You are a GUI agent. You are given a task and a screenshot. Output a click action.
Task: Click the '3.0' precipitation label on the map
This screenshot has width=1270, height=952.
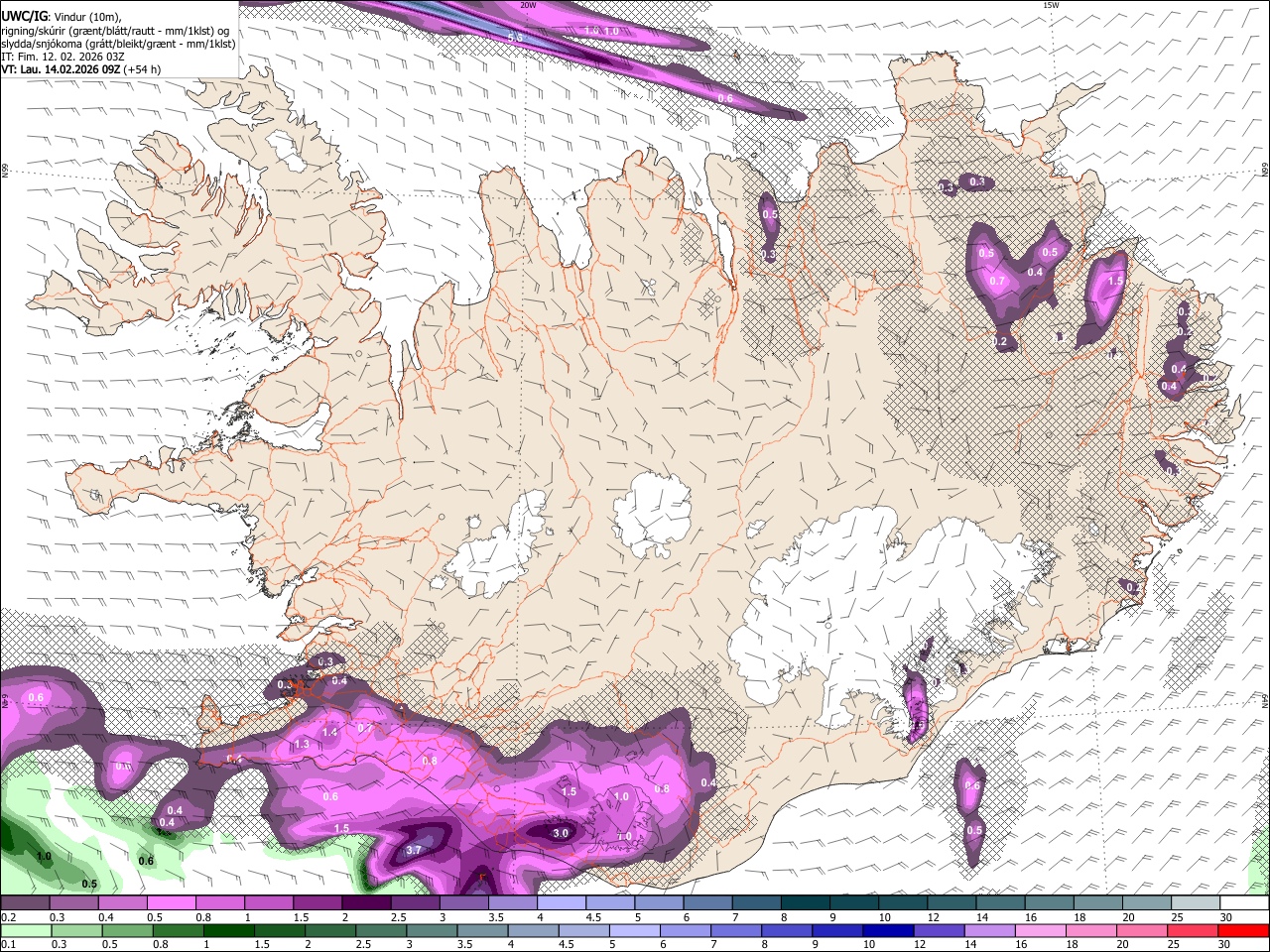561,833
